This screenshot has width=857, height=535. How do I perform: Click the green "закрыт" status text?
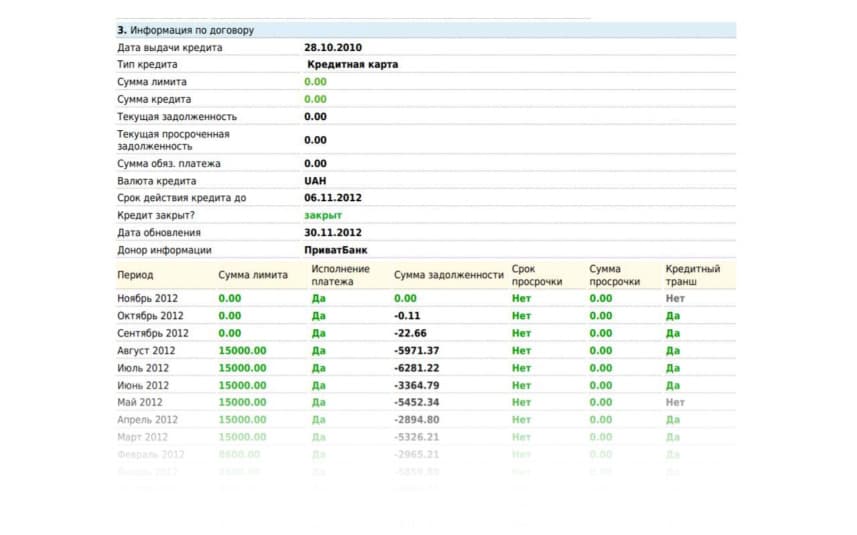coord(323,215)
